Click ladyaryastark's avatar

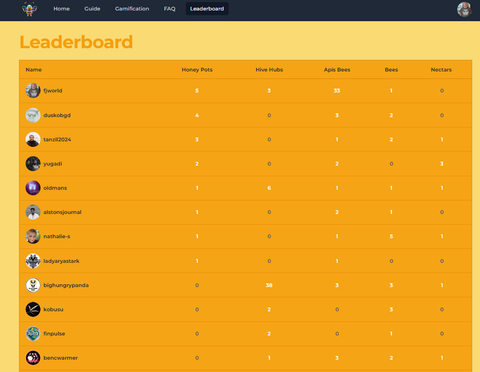pyautogui.click(x=33, y=261)
